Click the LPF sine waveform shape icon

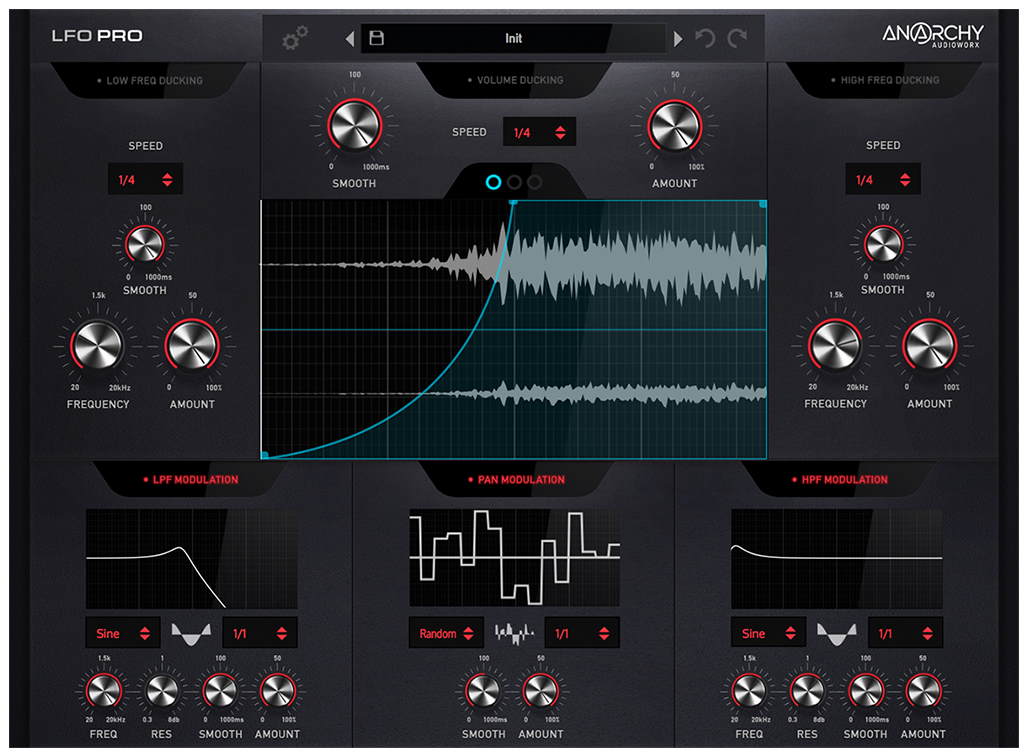pyautogui.click(x=189, y=633)
